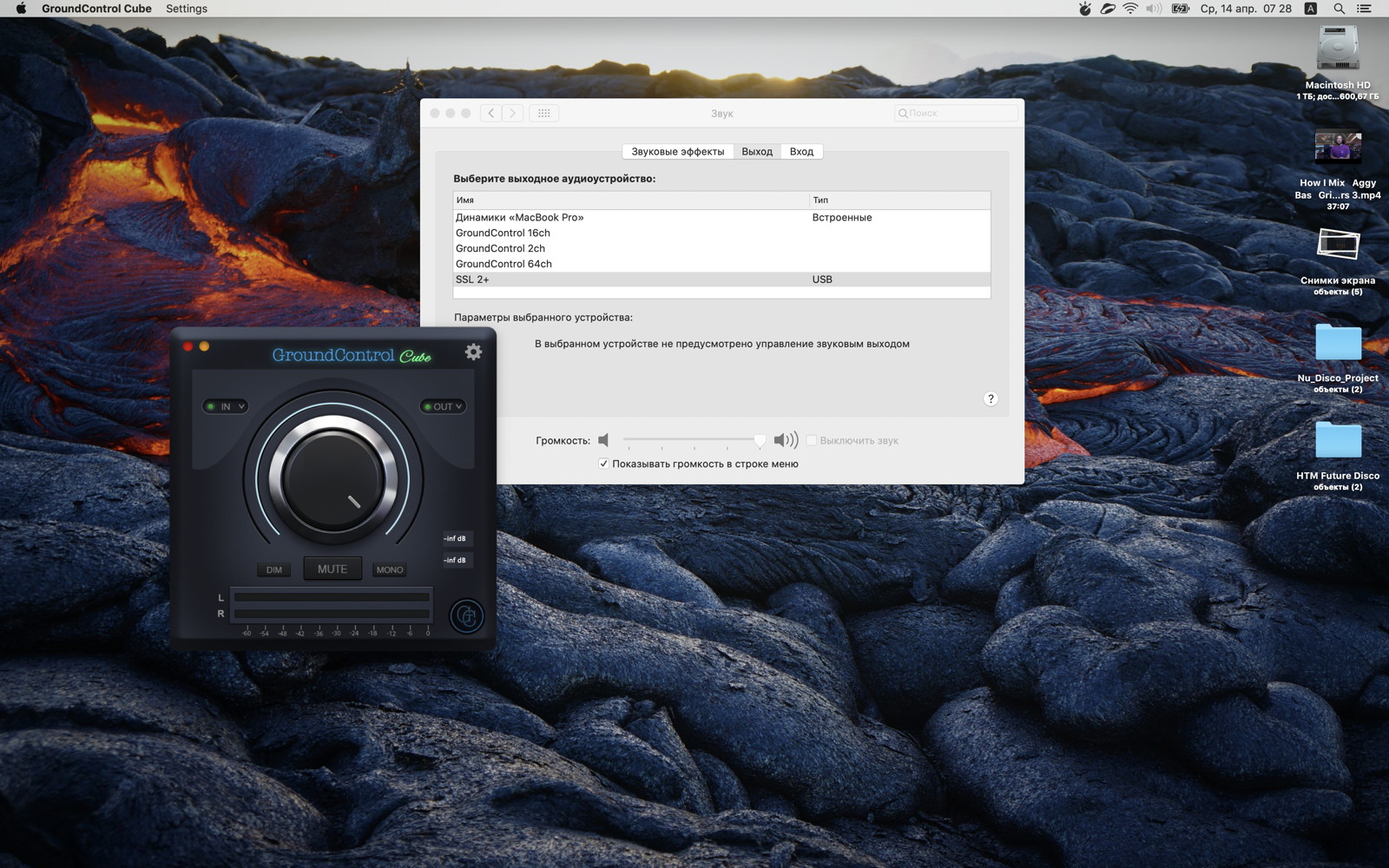Image resolution: width=1389 pixels, height=868 pixels.
Task: Open Wi-Fi status in menu bar
Action: tap(1130, 9)
